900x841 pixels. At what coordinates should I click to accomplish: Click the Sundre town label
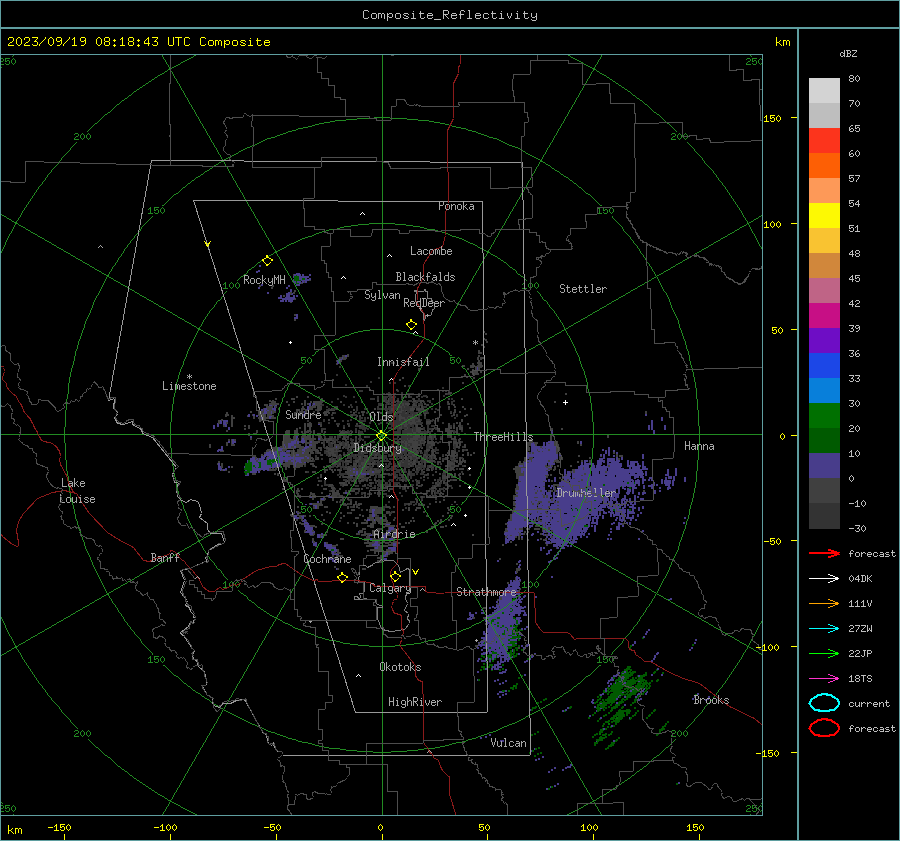[x=303, y=415]
